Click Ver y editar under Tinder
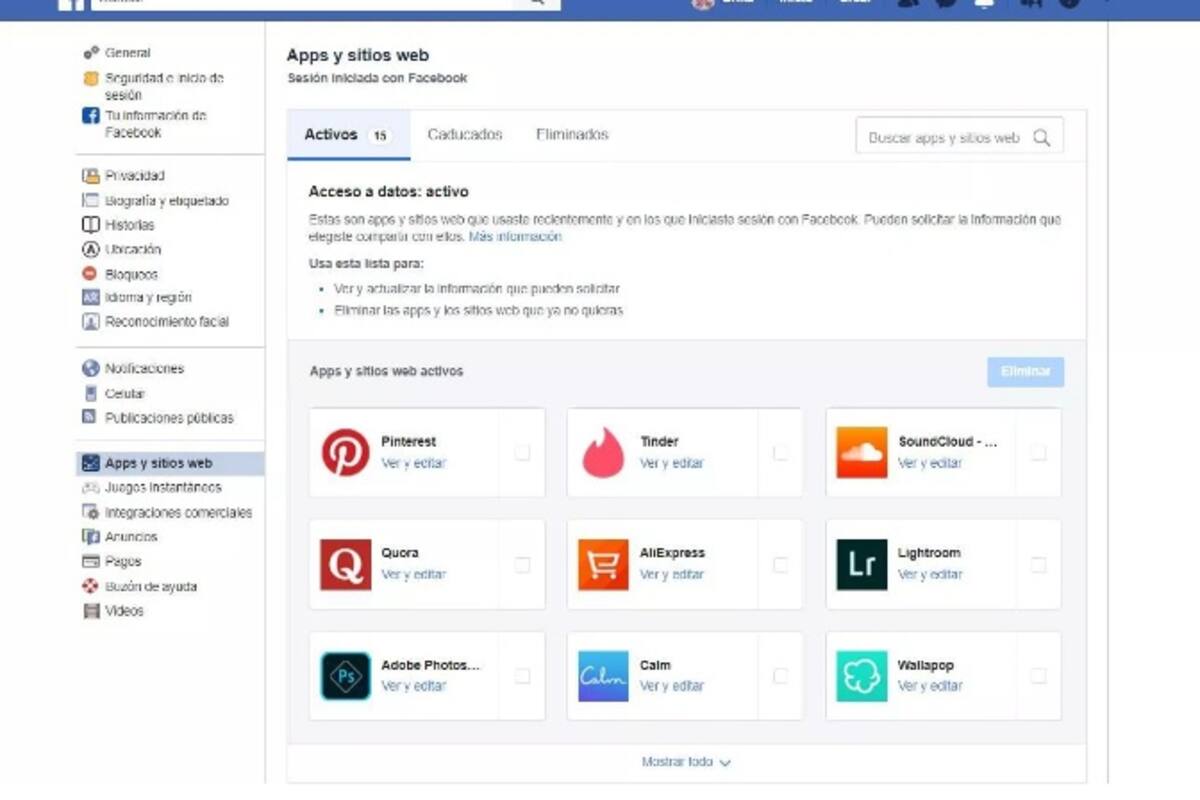Screen dimensions: 1200x800 coord(672,464)
